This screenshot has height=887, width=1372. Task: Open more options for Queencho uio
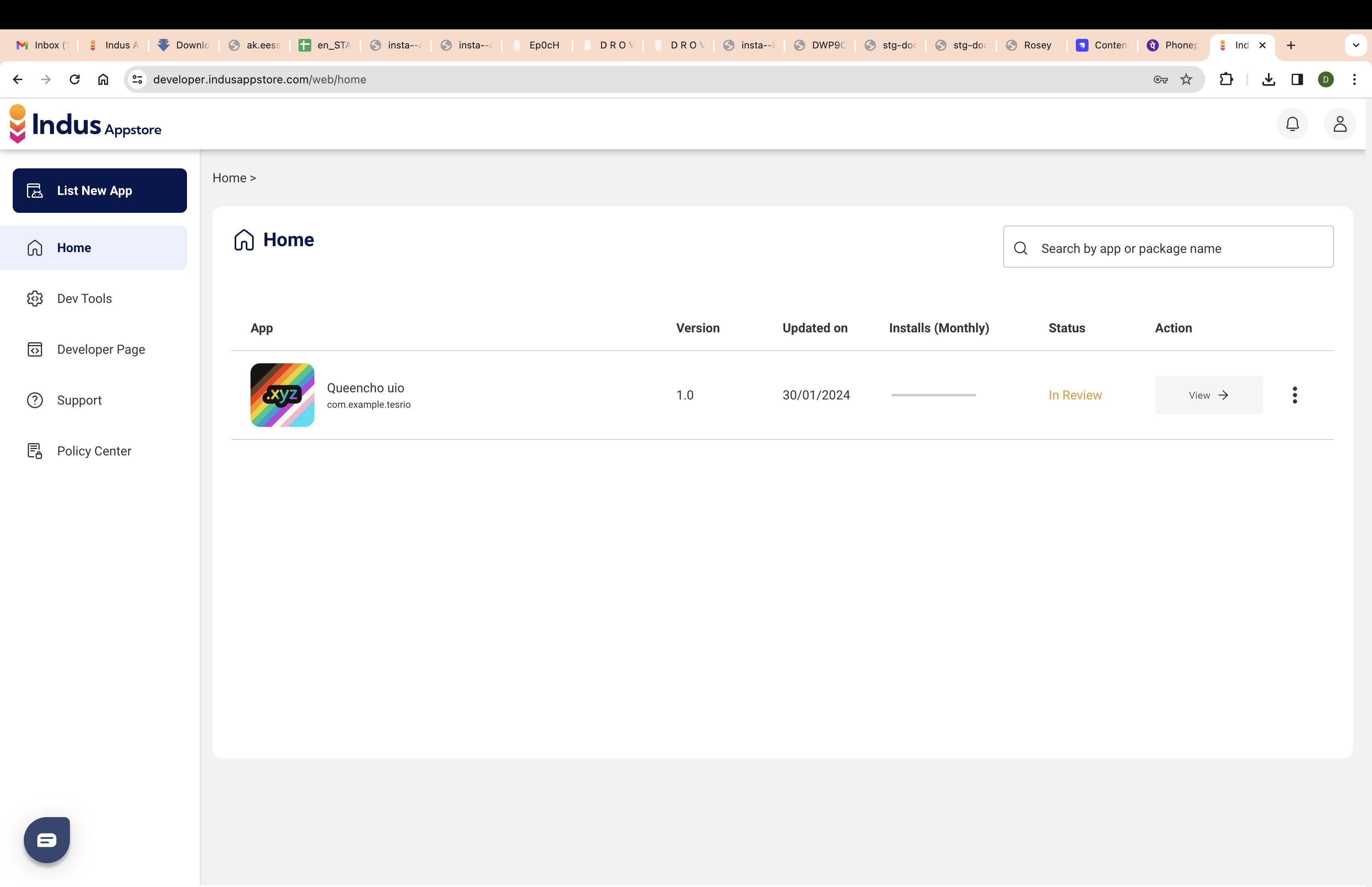(x=1294, y=395)
